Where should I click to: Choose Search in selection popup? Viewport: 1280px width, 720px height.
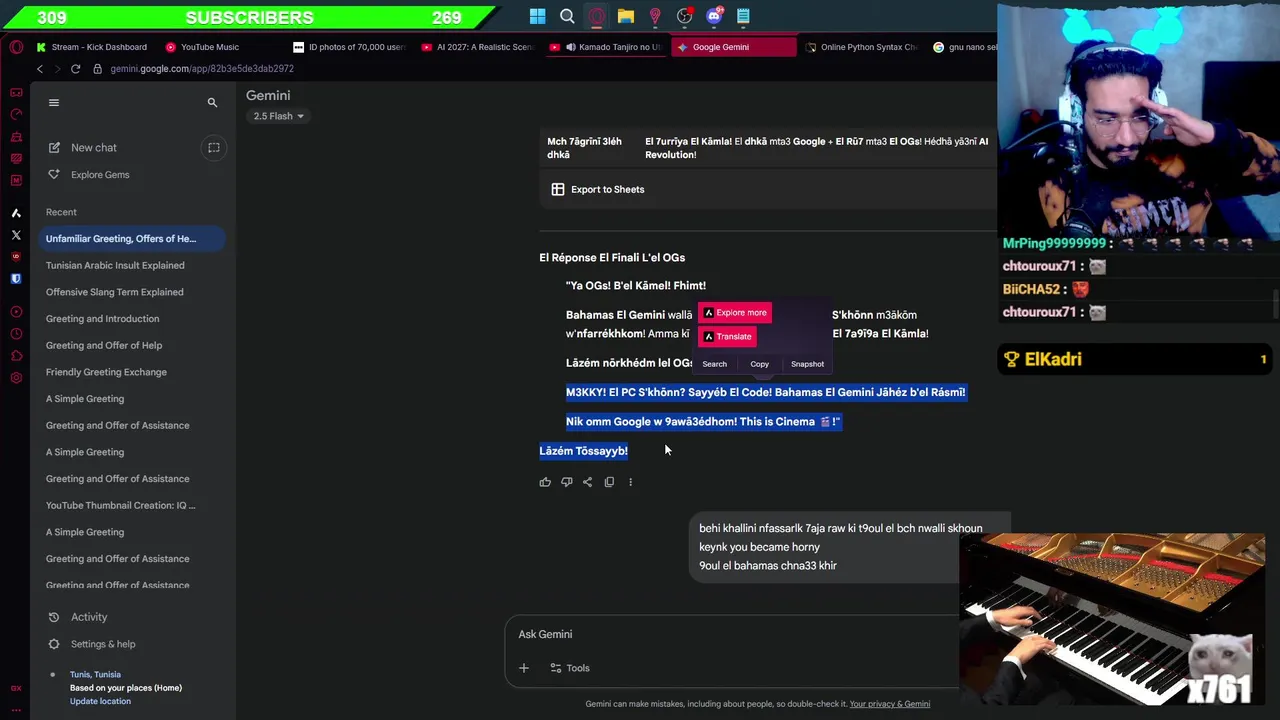[714, 364]
